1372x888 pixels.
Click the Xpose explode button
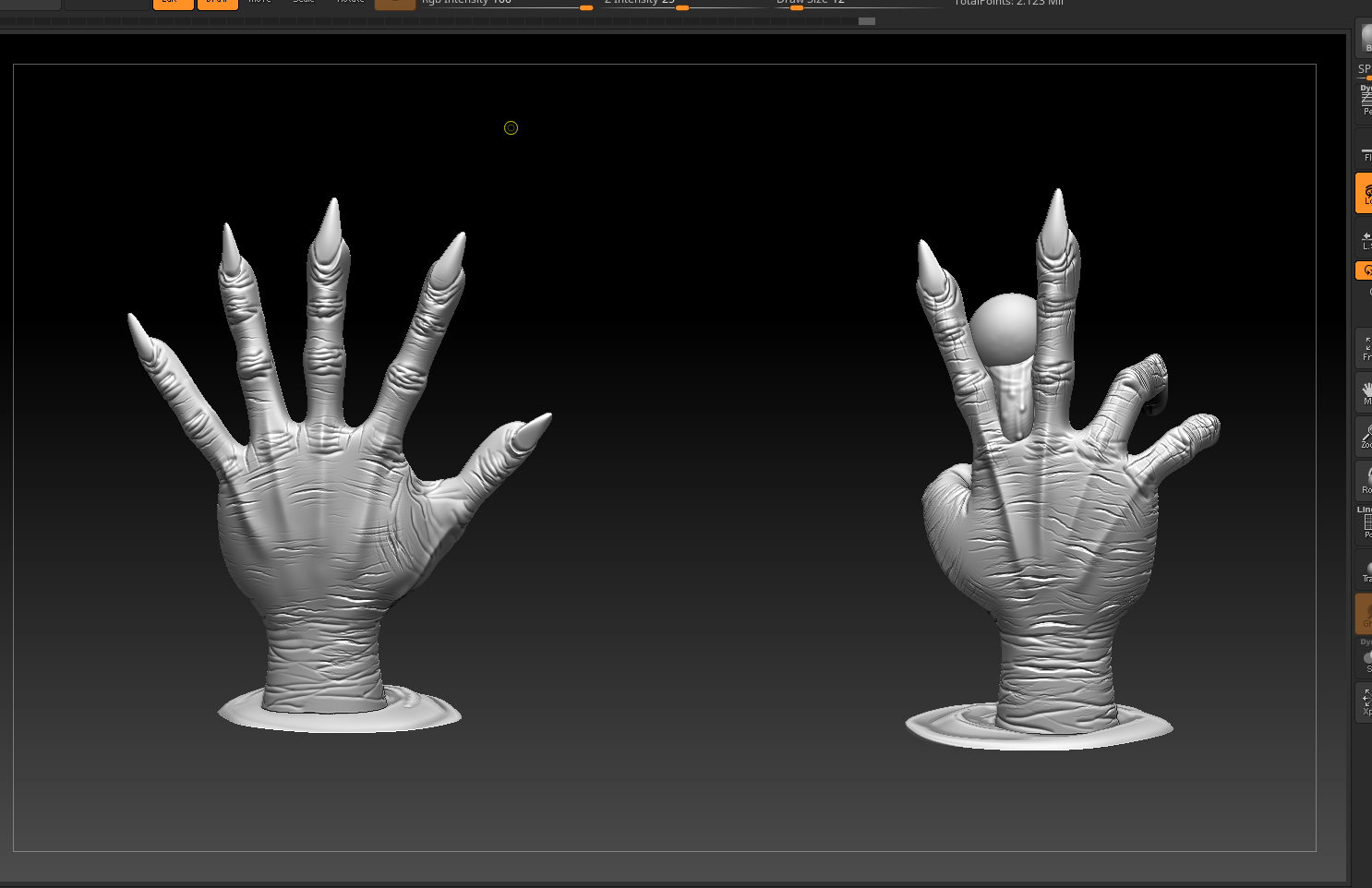(1366, 702)
